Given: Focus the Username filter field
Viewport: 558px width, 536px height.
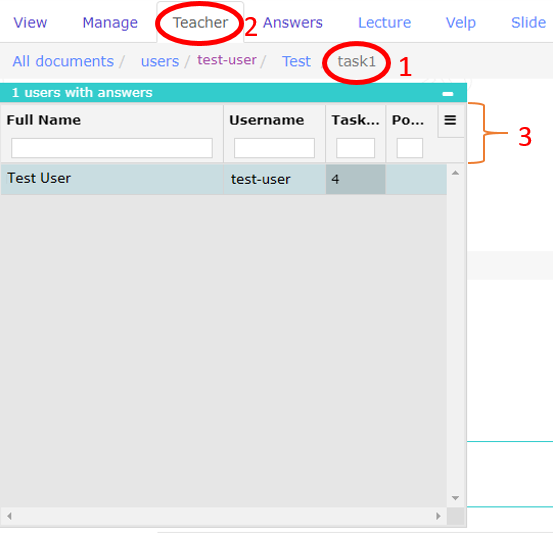Looking at the screenshot, I should click(274, 148).
